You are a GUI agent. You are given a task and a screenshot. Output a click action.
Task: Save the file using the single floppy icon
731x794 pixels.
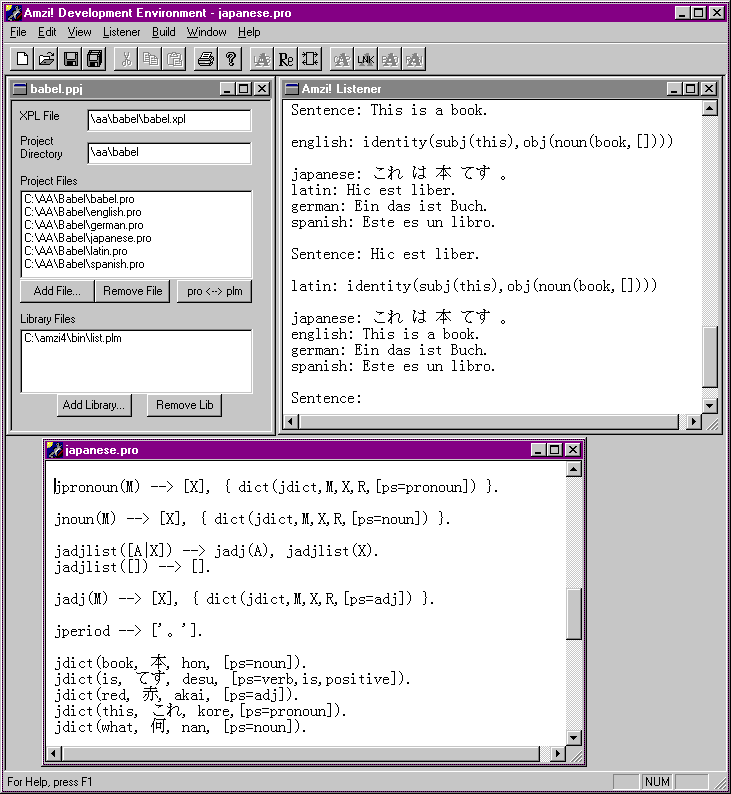point(71,59)
